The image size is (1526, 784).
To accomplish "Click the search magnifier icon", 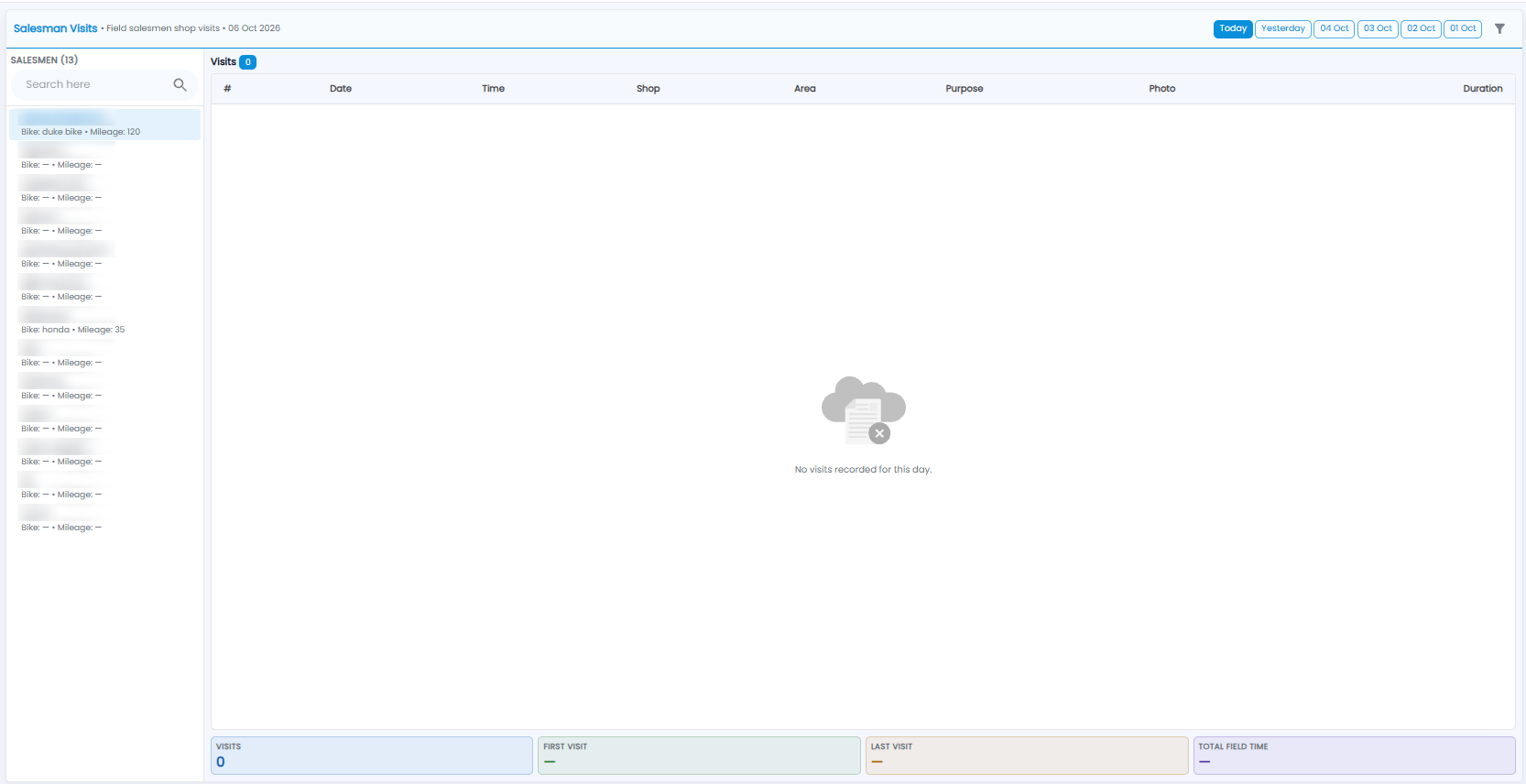I will [180, 84].
